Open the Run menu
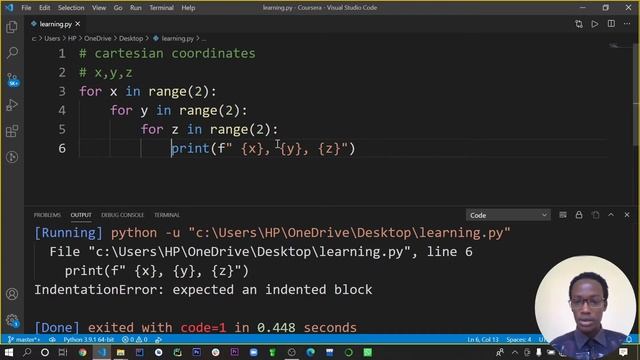The width and height of the screenshot is (640, 360). [x=136, y=8]
